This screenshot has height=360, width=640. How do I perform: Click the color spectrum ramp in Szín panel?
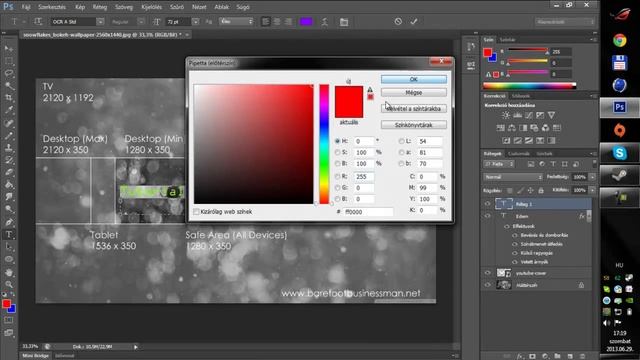(x=529, y=86)
